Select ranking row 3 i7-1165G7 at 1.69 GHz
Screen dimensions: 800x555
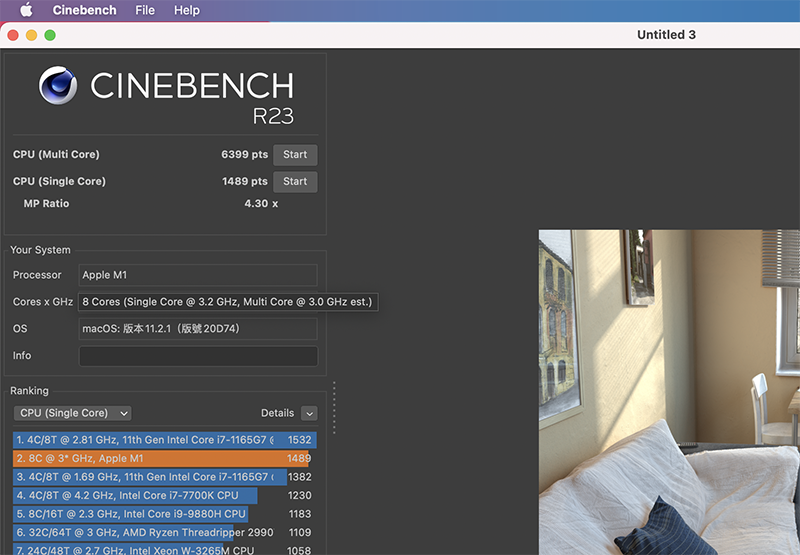coord(163,476)
